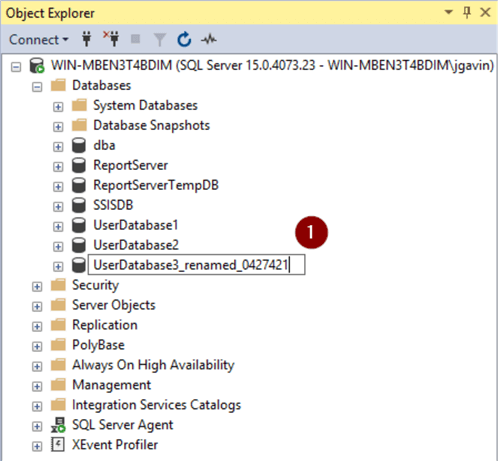Expand the Server Objects node
The image size is (498, 461).
(37, 307)
